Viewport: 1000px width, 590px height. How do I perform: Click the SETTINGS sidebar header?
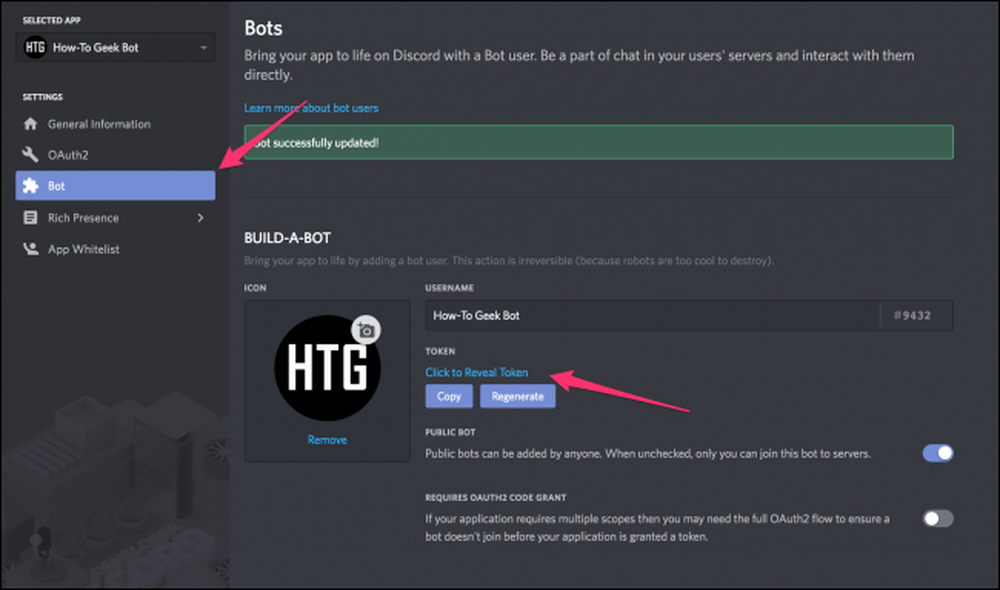[43, 97]
